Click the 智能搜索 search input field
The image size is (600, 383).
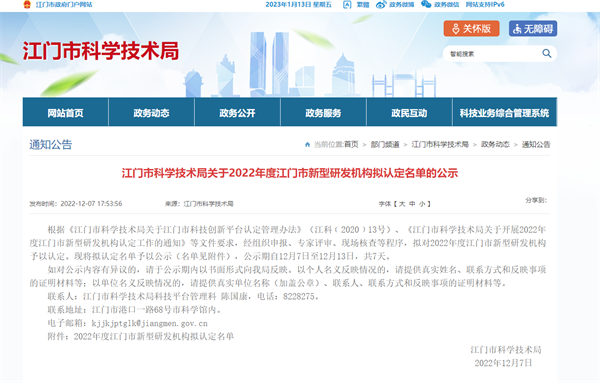[x=494, y=54]
